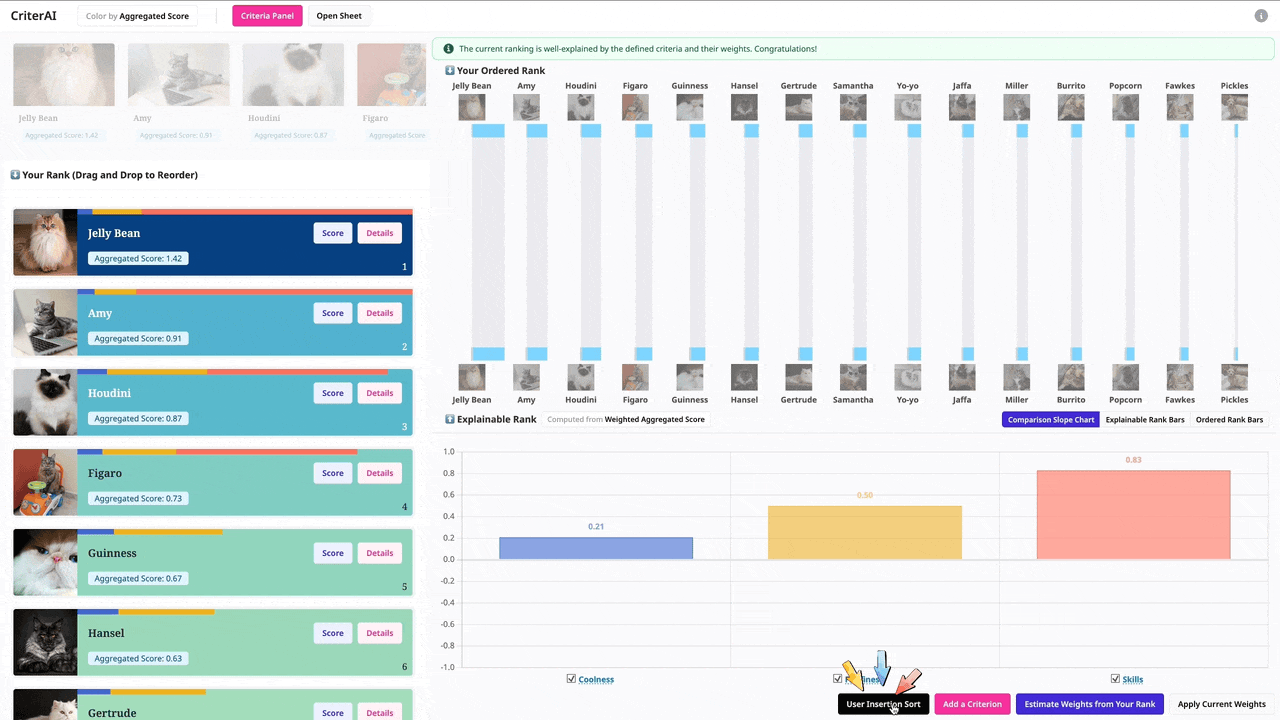Image resolution: width=1280 pixels, height=720 pixels.
Task: Open Details for Jelly Bean
Action: 379,233
